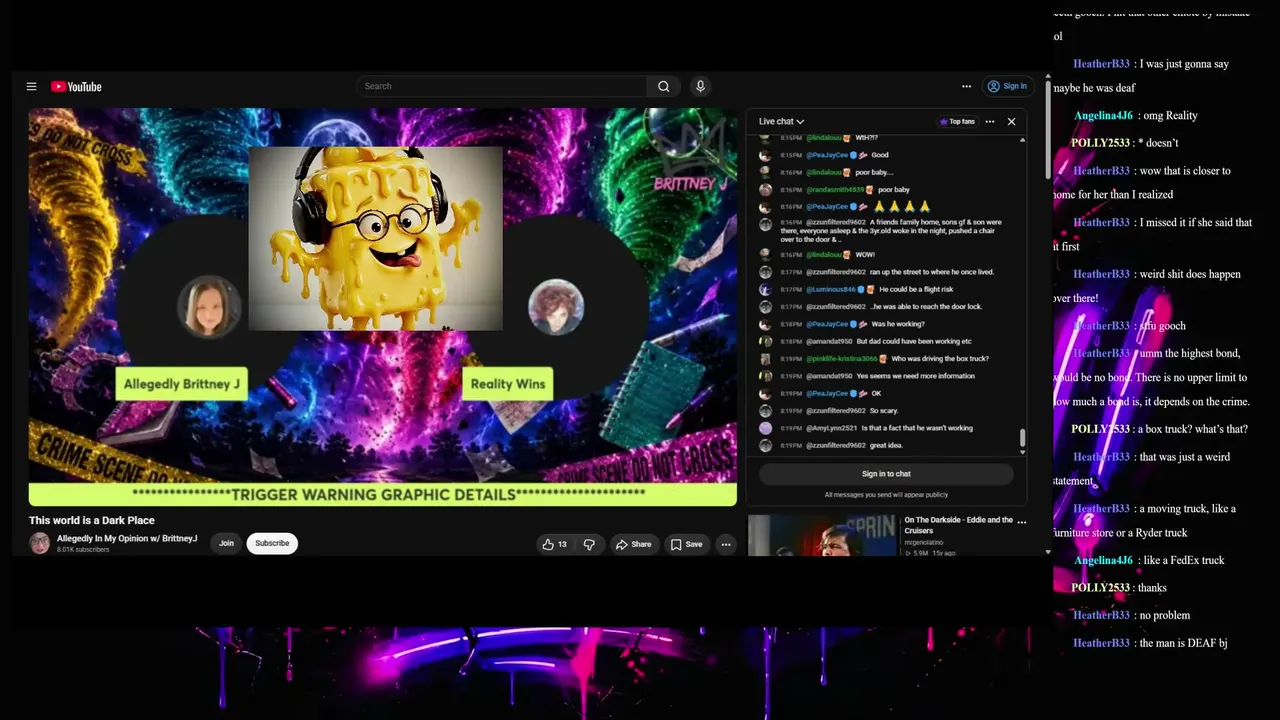The width and height of the screenshot is (1280, 720).
Task: Open the On The Darkside recommended video title
Action: 959,526
